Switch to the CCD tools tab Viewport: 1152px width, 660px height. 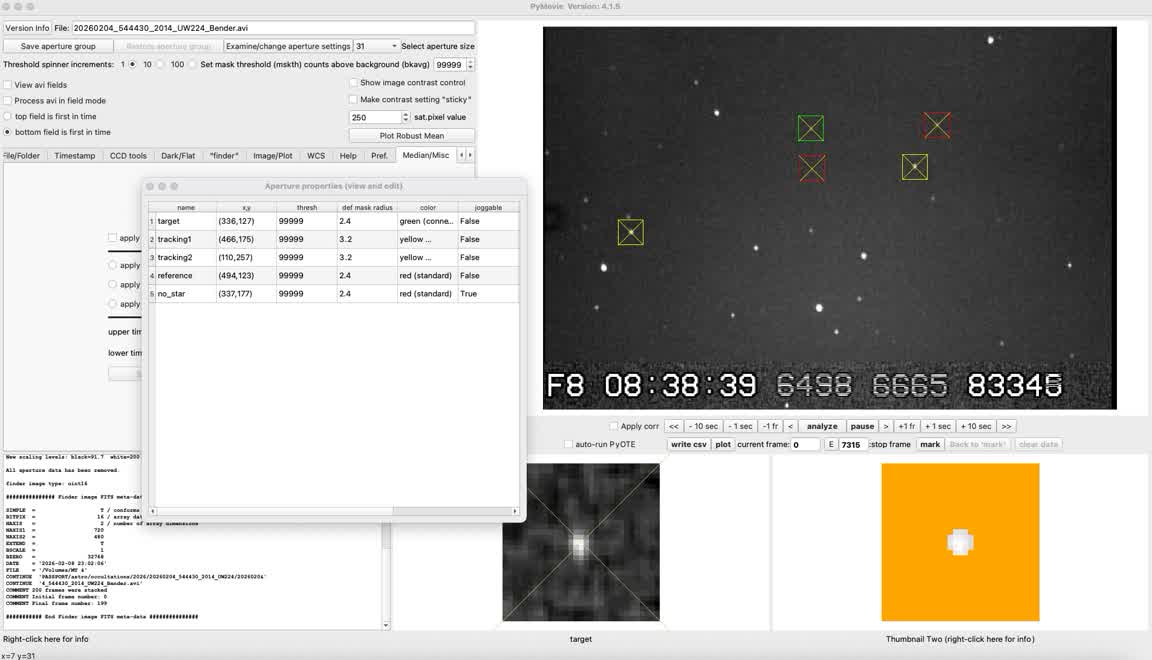[x=128, y=156]
